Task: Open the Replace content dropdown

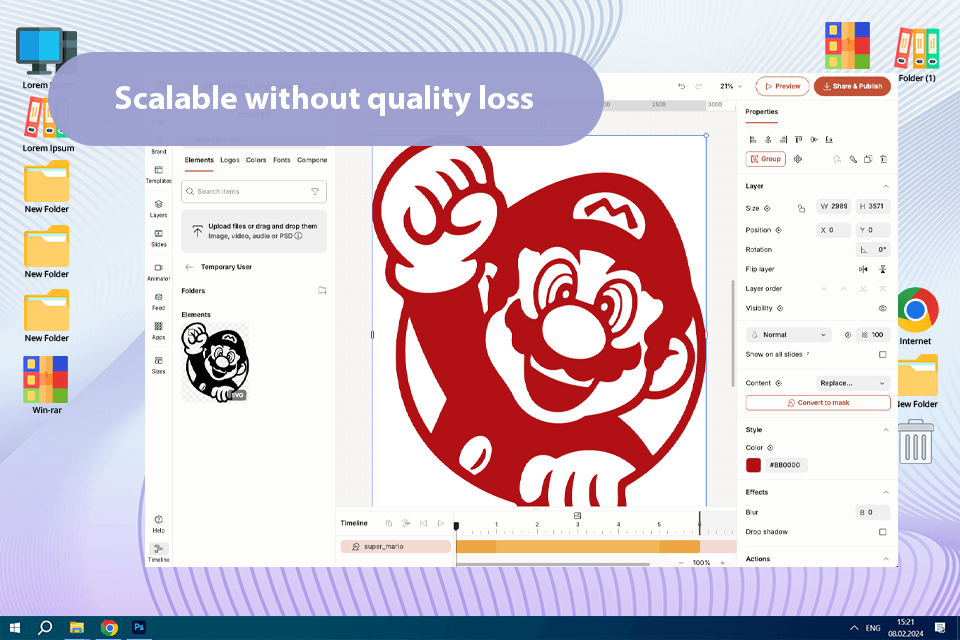Action: point(853,383)
